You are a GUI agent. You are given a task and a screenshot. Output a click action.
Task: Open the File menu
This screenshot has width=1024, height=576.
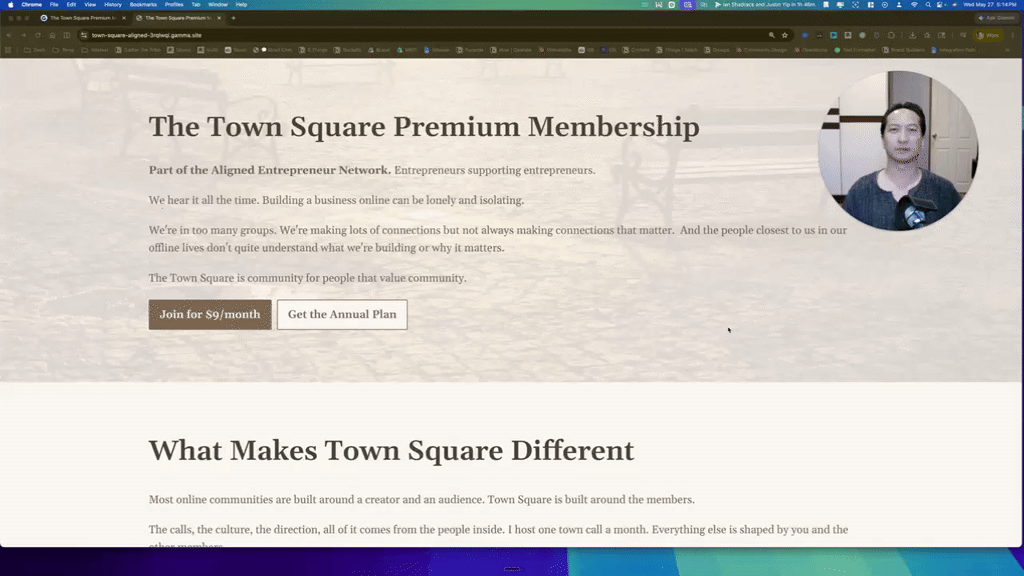[x=54, y=5]
